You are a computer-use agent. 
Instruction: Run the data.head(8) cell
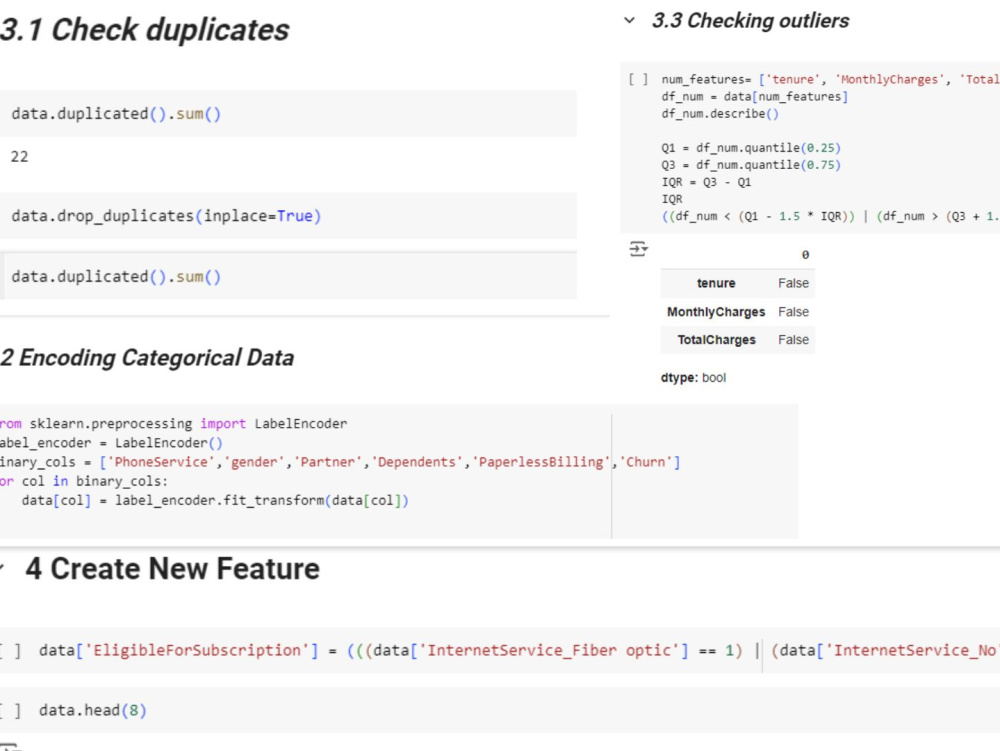[x=11, y=710]
